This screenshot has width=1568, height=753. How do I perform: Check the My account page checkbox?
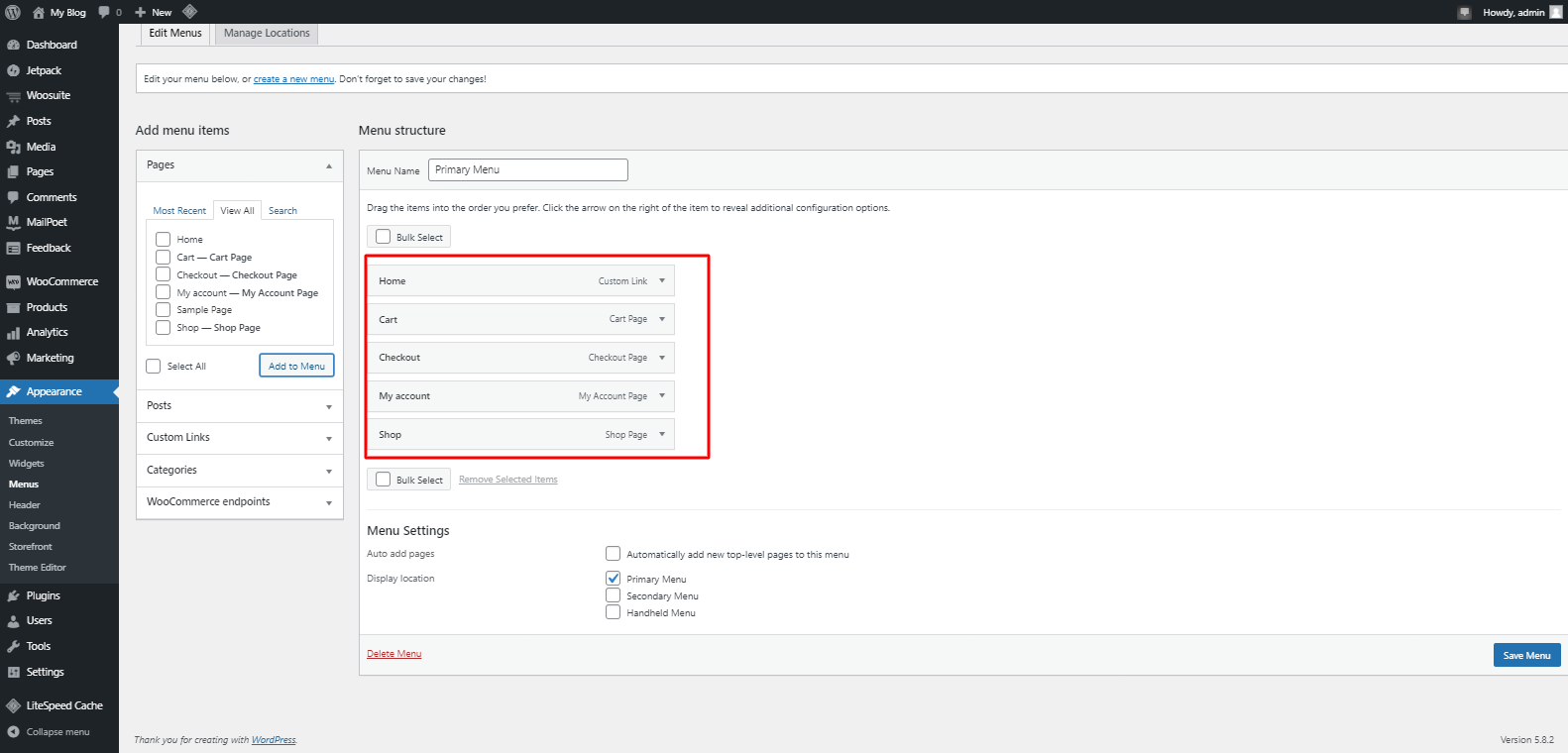coord(164,292)
